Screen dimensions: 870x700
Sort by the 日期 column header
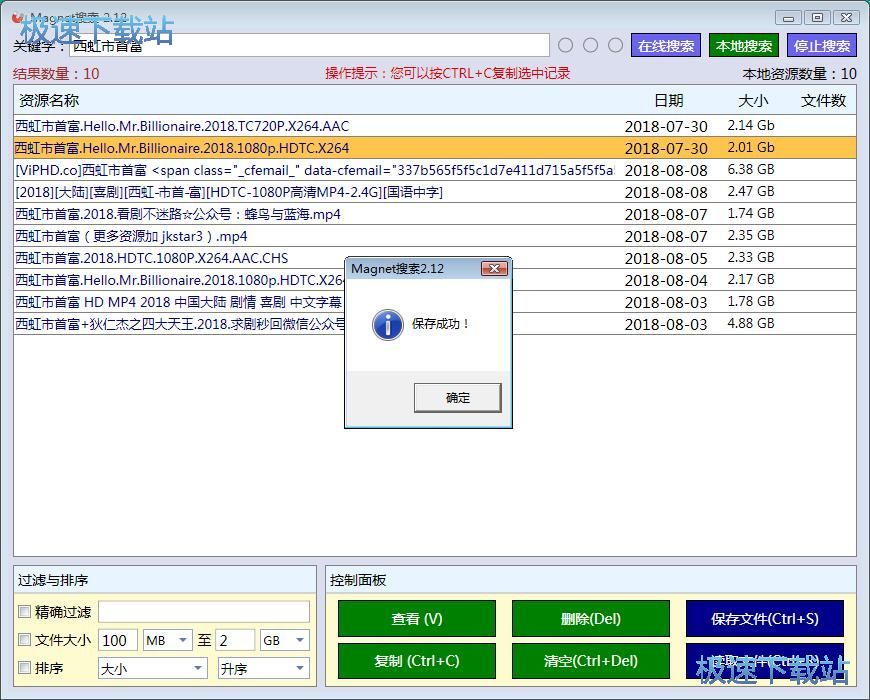click(x=669, y=100)
